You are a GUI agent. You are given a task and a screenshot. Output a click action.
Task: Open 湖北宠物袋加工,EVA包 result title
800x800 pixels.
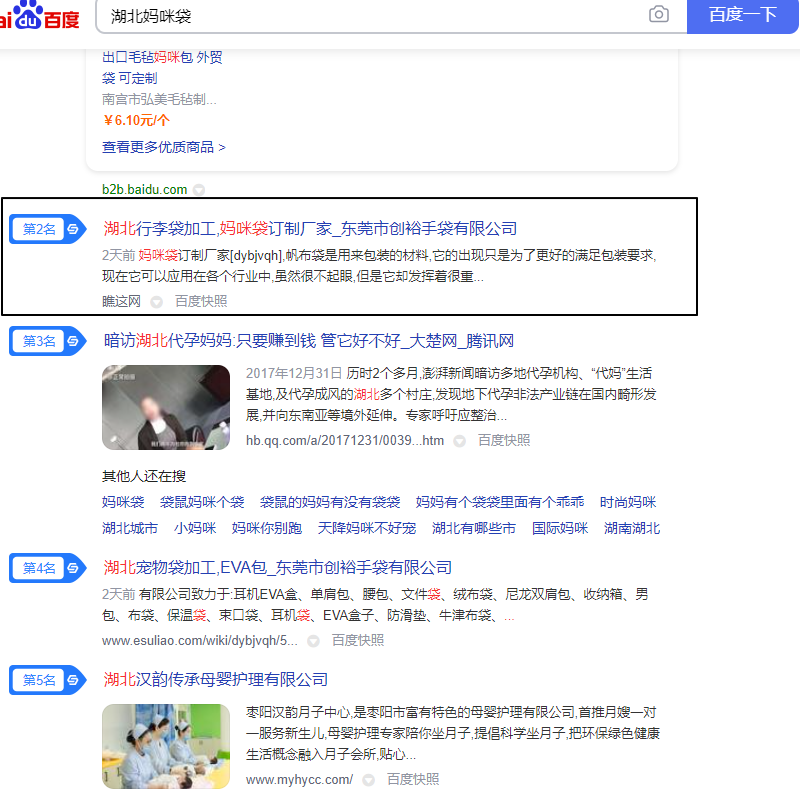278,567
